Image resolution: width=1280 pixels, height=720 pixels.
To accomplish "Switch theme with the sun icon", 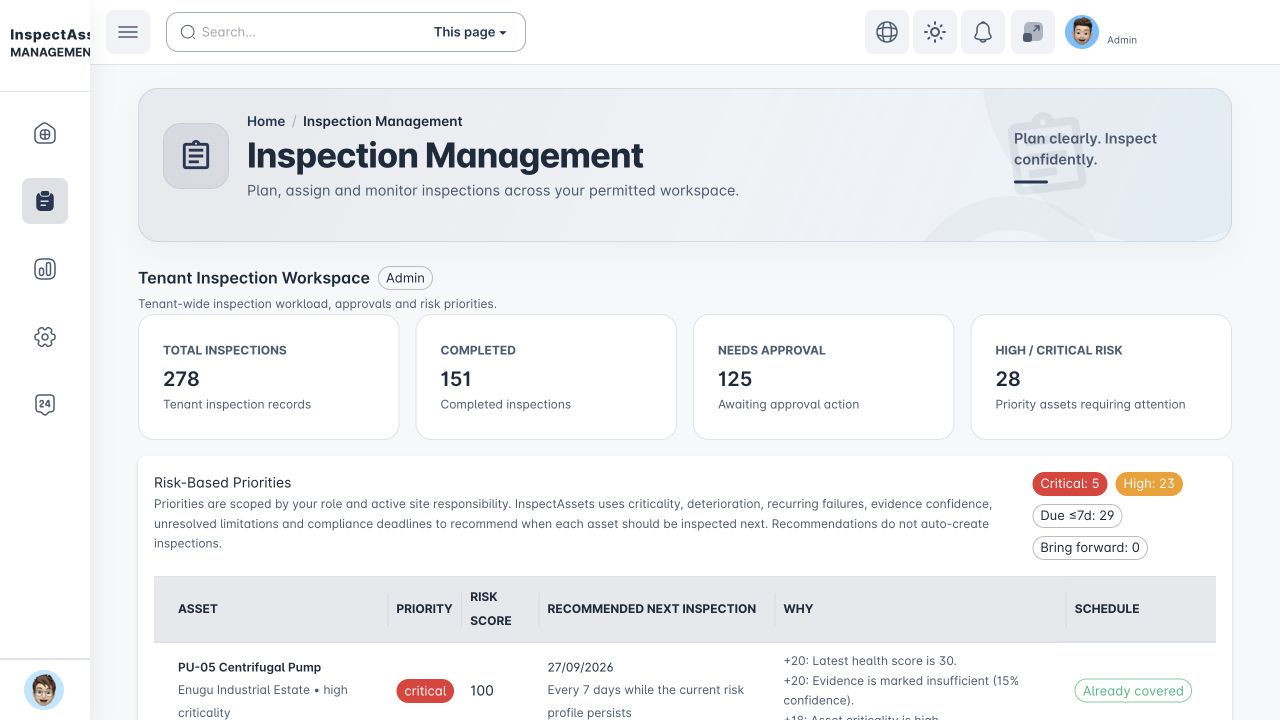I will coord(935,32).
